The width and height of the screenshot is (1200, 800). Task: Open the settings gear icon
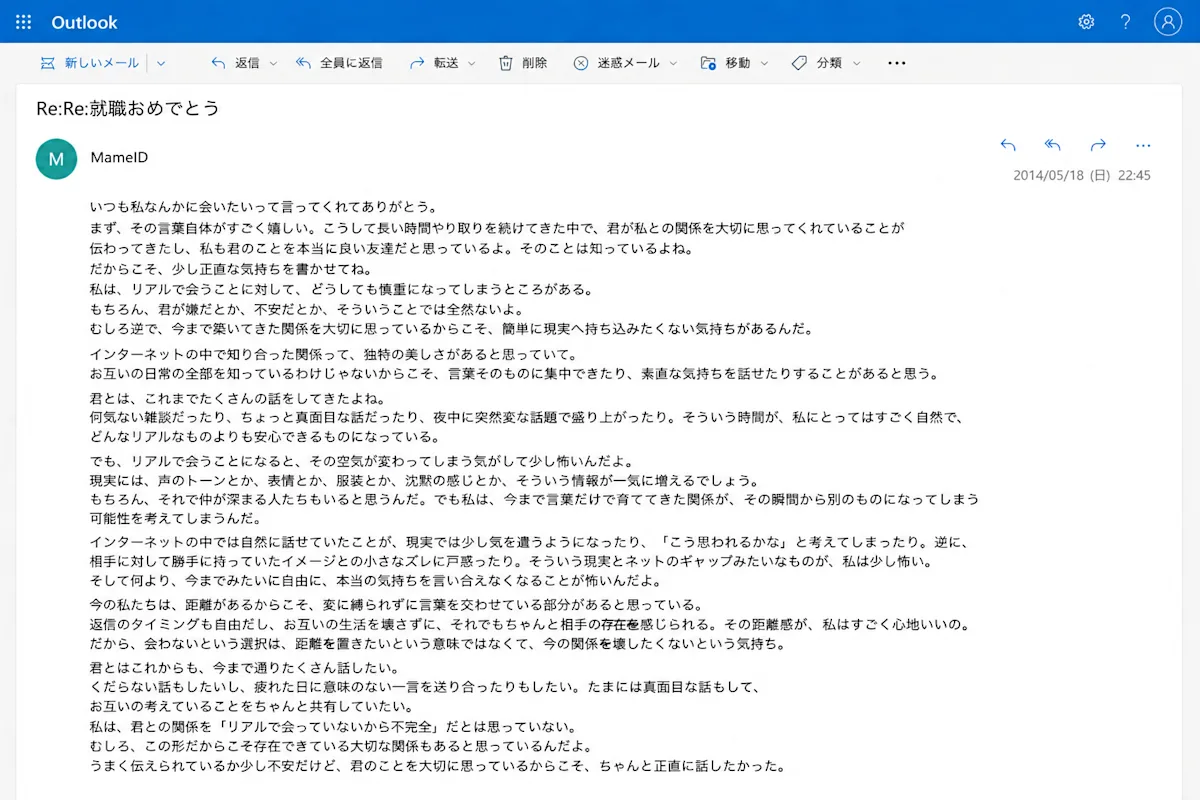(1086, 22)
